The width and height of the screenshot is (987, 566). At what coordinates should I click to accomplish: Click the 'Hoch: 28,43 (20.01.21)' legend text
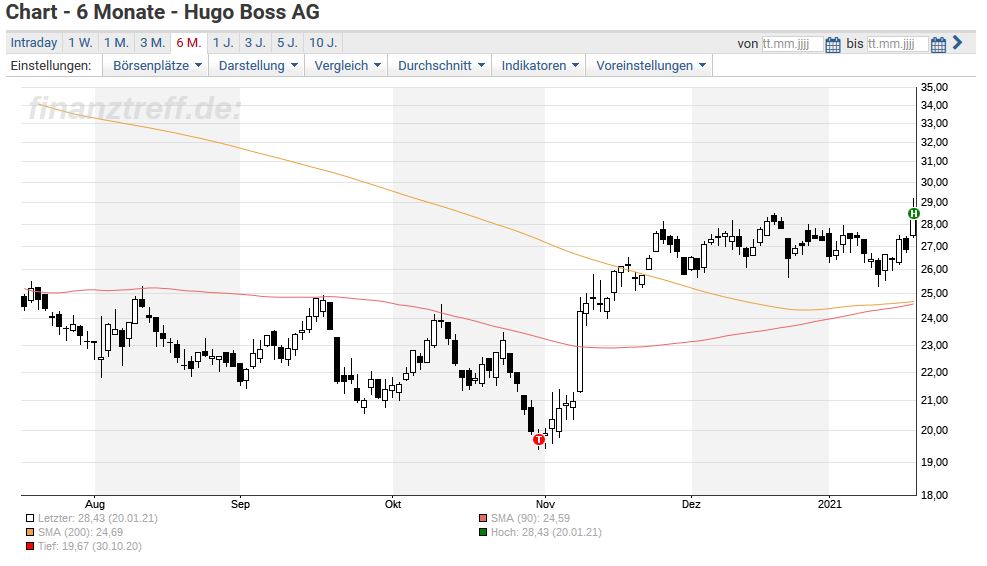coord(546,533)
